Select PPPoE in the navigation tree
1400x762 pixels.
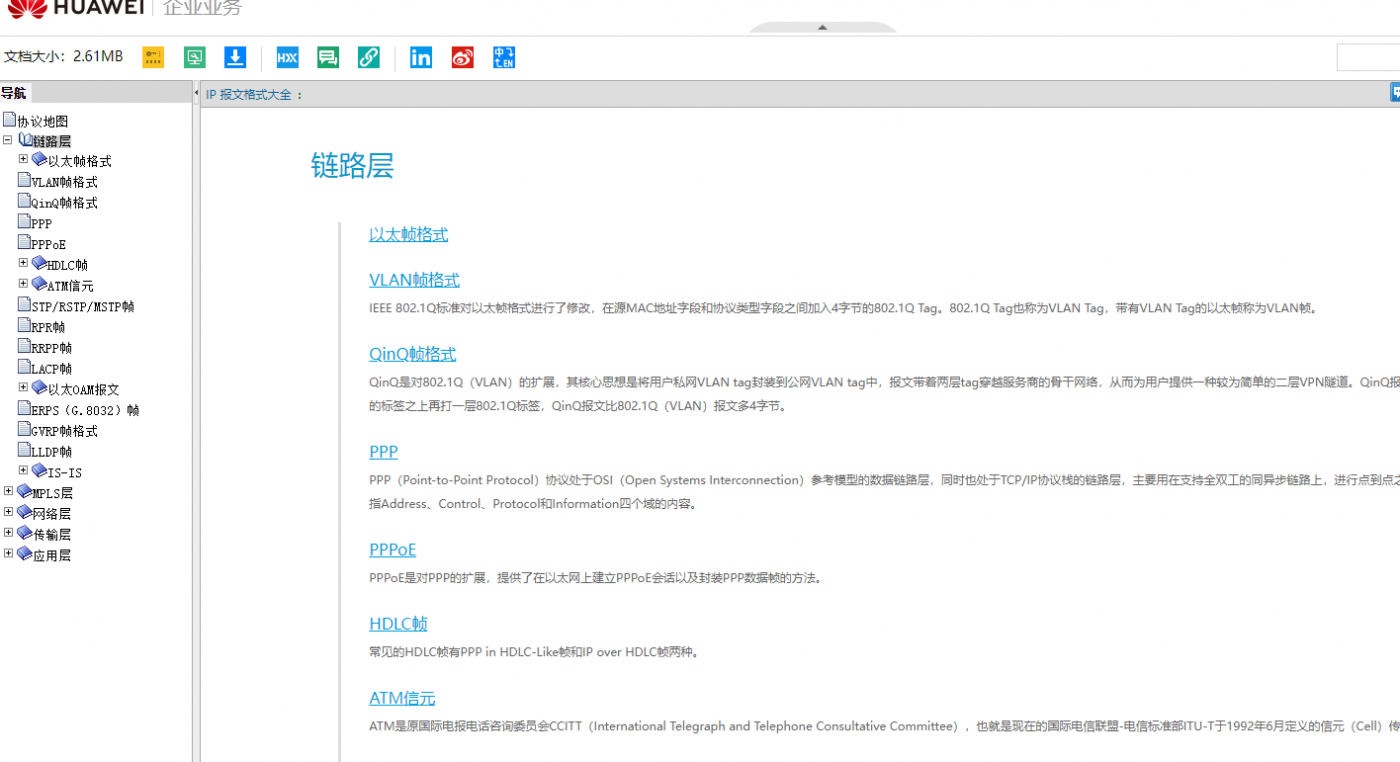point(48,245)
